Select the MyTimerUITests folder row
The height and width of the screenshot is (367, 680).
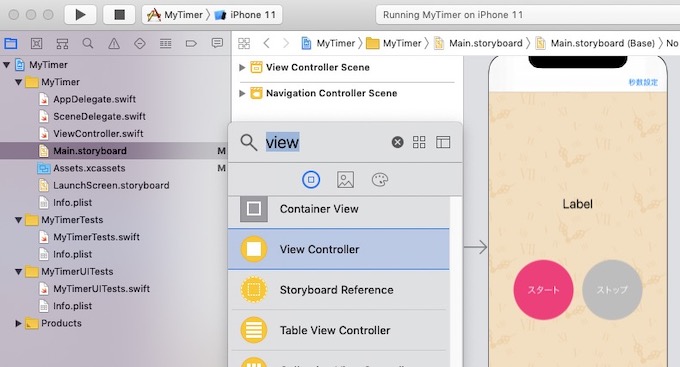tap(77, 272)
